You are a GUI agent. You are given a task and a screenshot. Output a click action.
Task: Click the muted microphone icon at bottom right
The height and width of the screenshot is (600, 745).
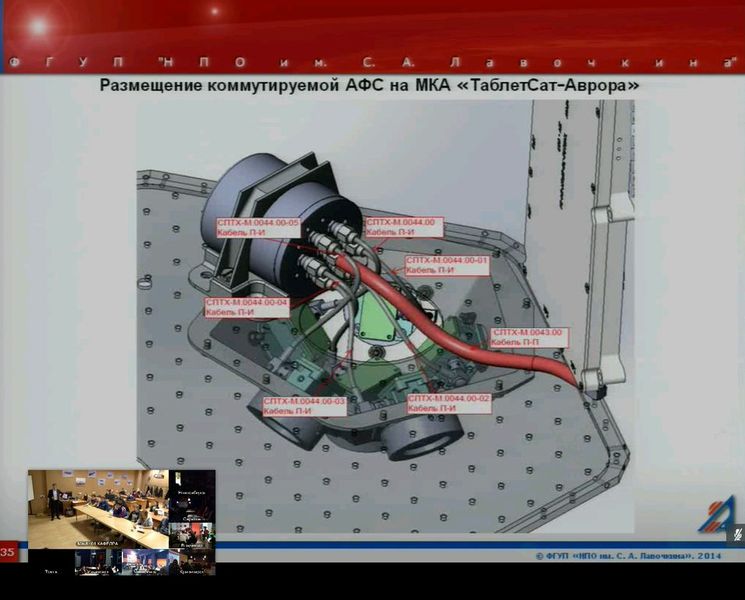coord(737,535)
